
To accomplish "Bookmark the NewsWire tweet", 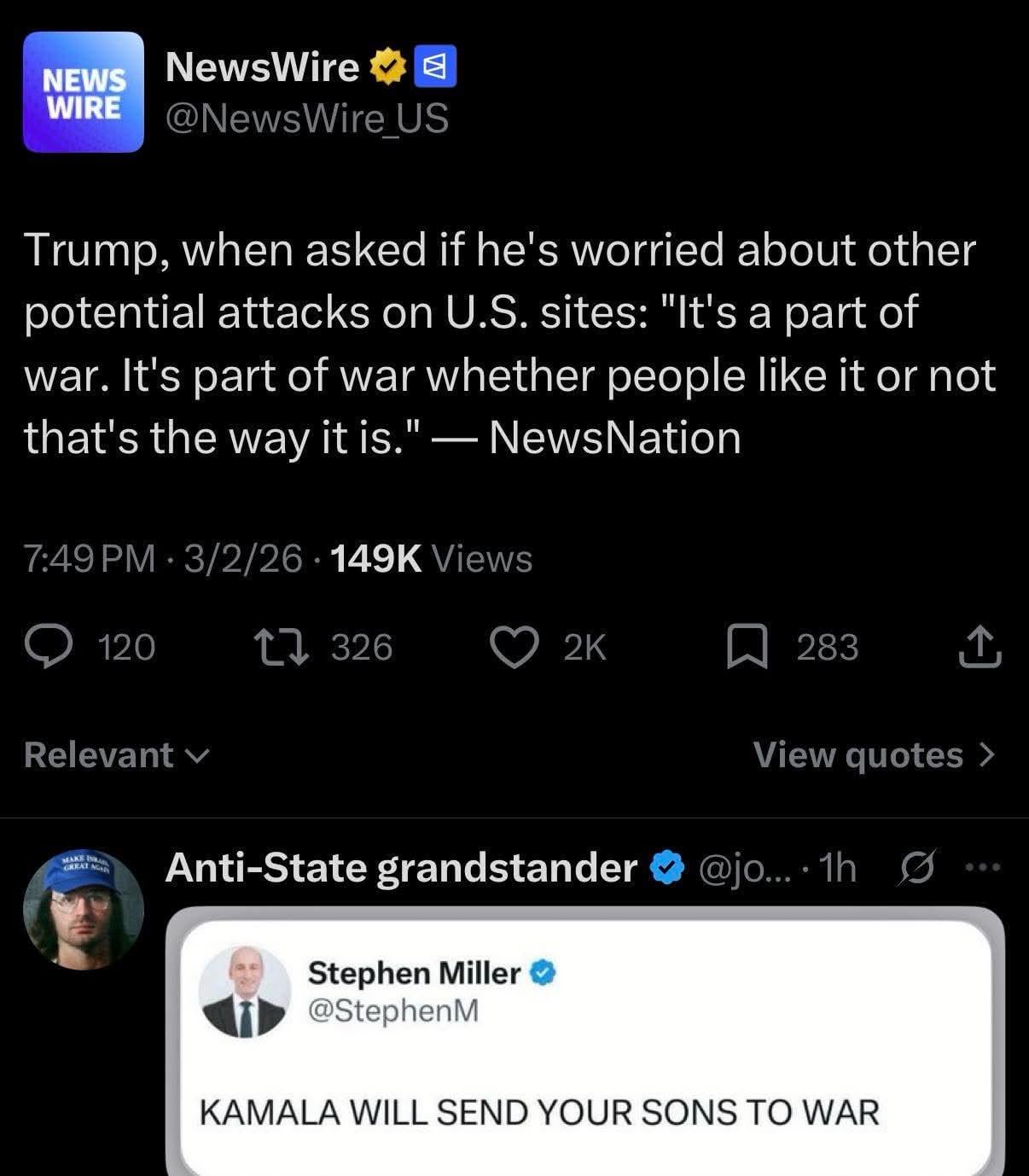I will pos(746,647).
